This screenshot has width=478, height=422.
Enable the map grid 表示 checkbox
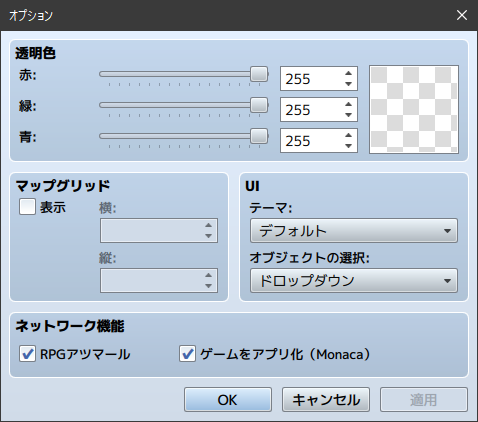click(x=27, y=207)
